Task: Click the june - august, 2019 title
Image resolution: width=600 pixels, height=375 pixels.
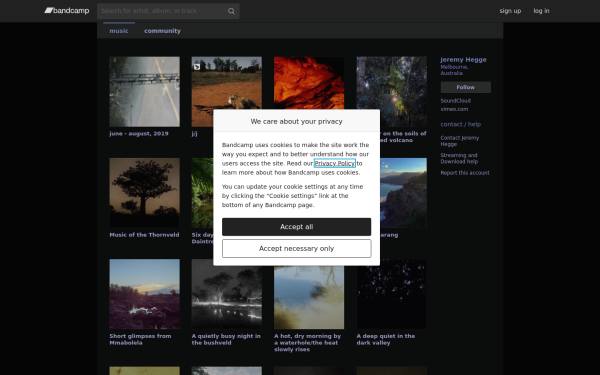Action: pyautogui.click(x=139, y=134)
